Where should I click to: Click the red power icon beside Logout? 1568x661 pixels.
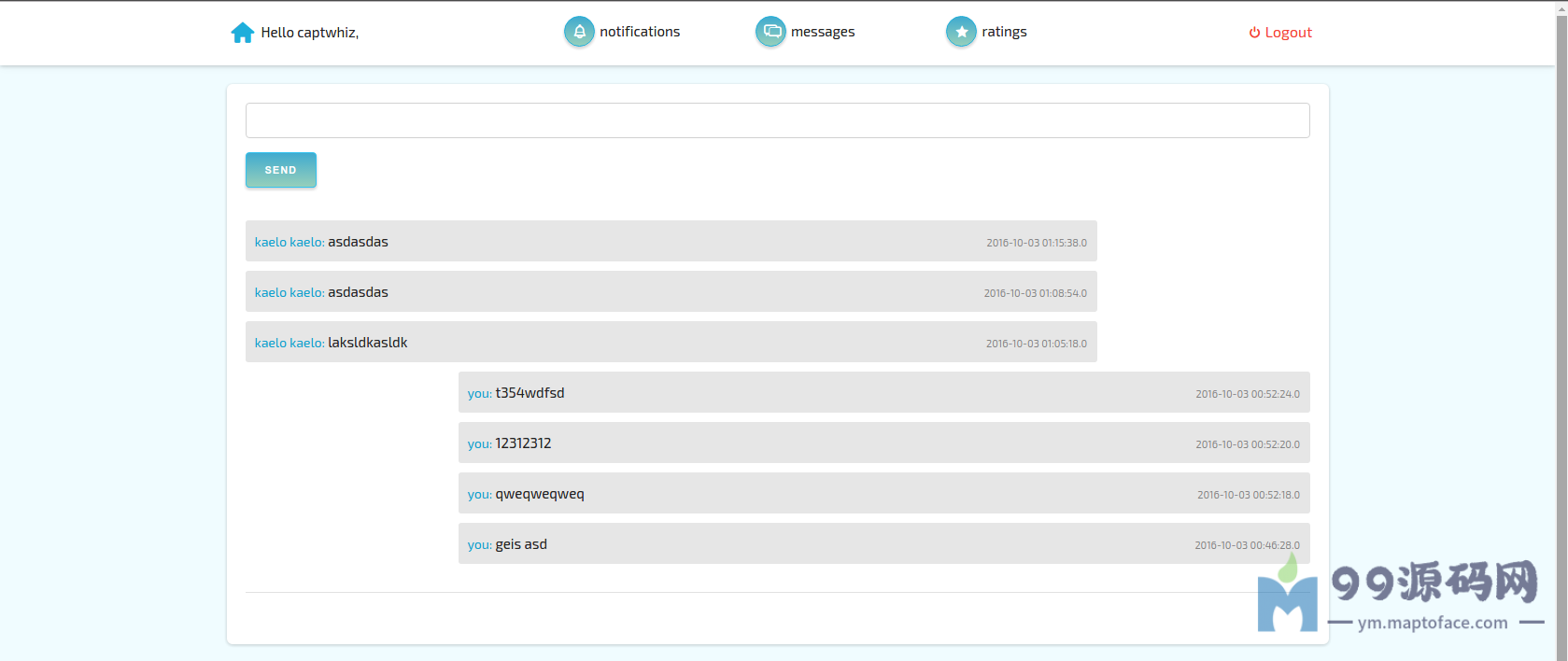[1254, 33]
